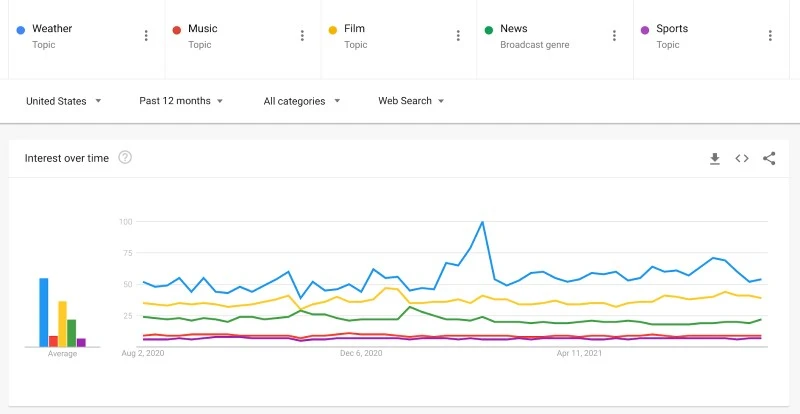
Task: Open the Weather topic three-dot menu
Action: pos(146,36)
